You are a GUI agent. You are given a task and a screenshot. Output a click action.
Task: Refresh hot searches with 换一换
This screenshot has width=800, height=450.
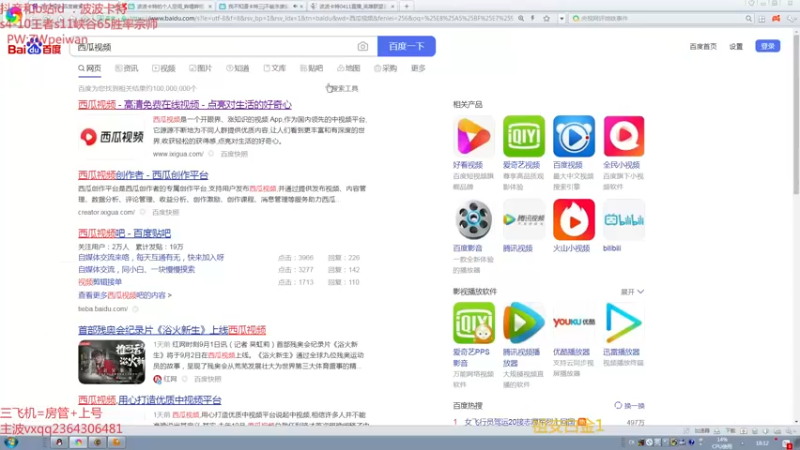tap(630, 406)
